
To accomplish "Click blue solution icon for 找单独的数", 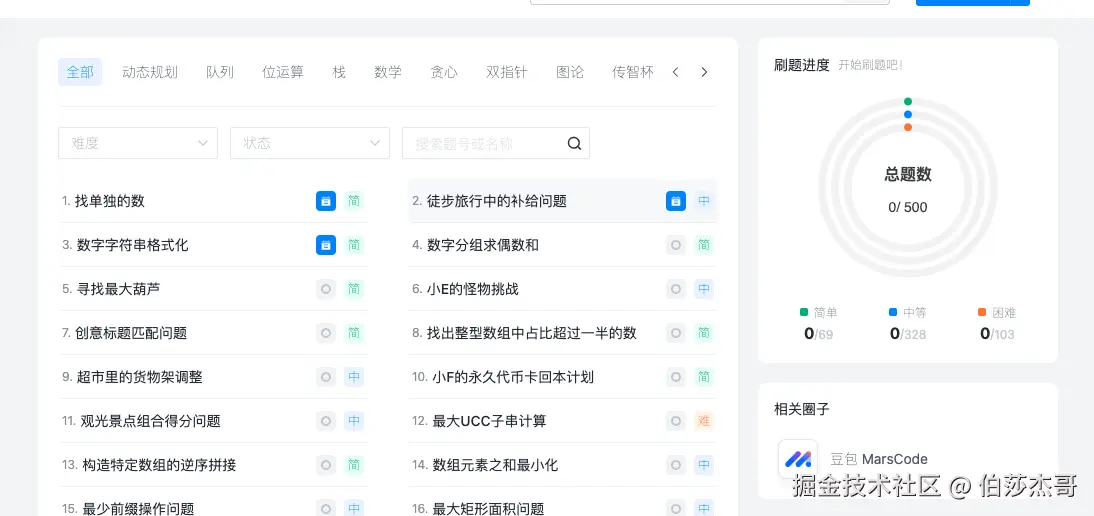I will click(x=325, y=201).
